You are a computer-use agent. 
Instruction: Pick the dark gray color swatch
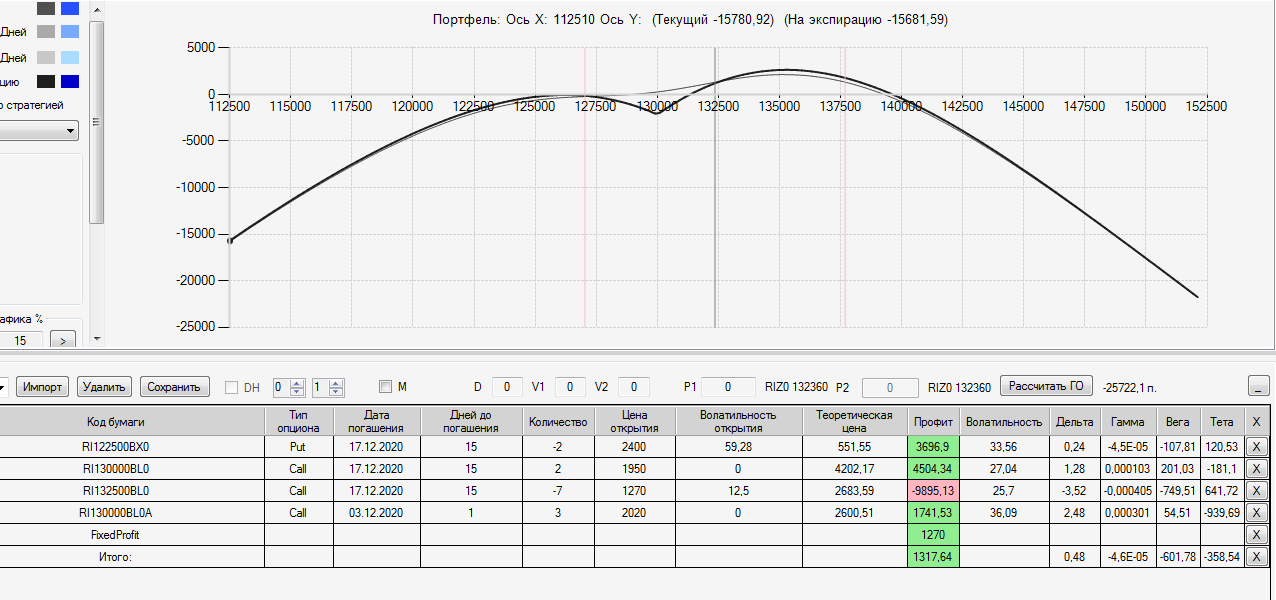[46, 8]
